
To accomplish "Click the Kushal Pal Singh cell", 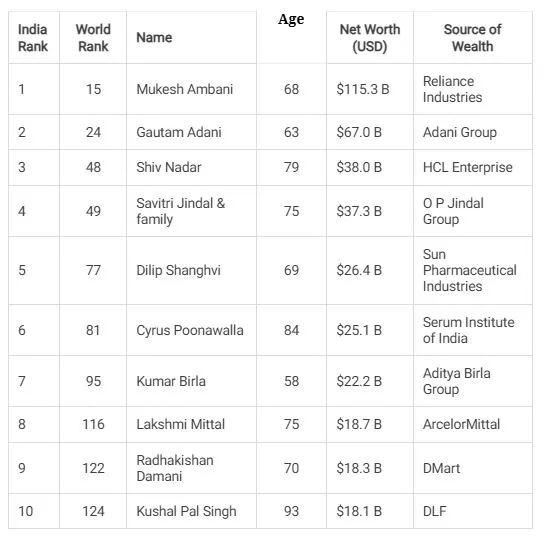I will pyautogui.click(x=186, y=511).
